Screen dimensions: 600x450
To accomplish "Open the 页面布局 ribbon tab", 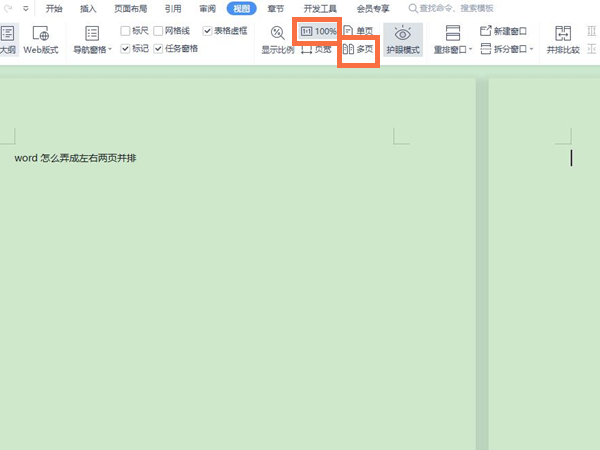I will pyautogui.click(x=130, y=8).
